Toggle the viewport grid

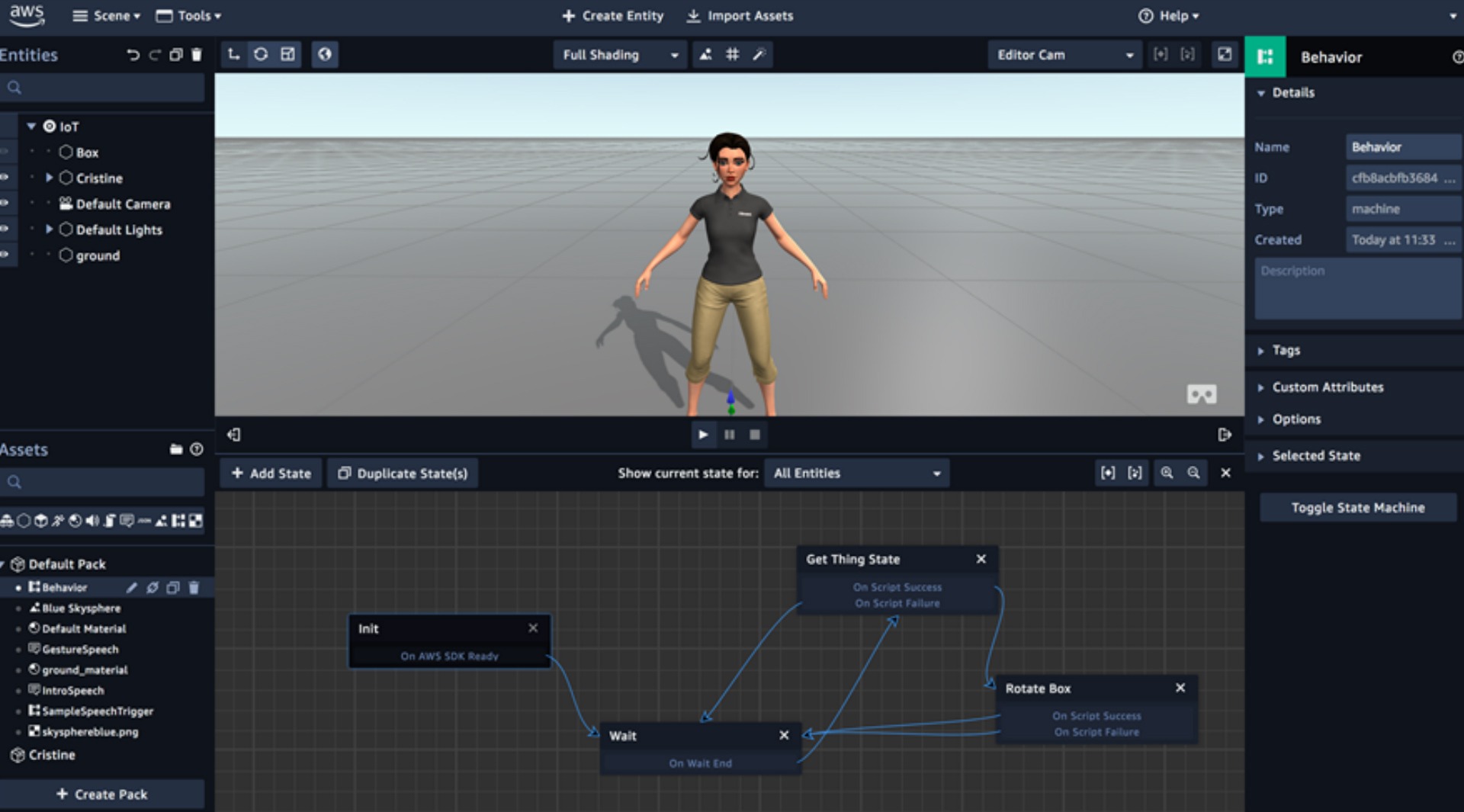pos(732,55)
